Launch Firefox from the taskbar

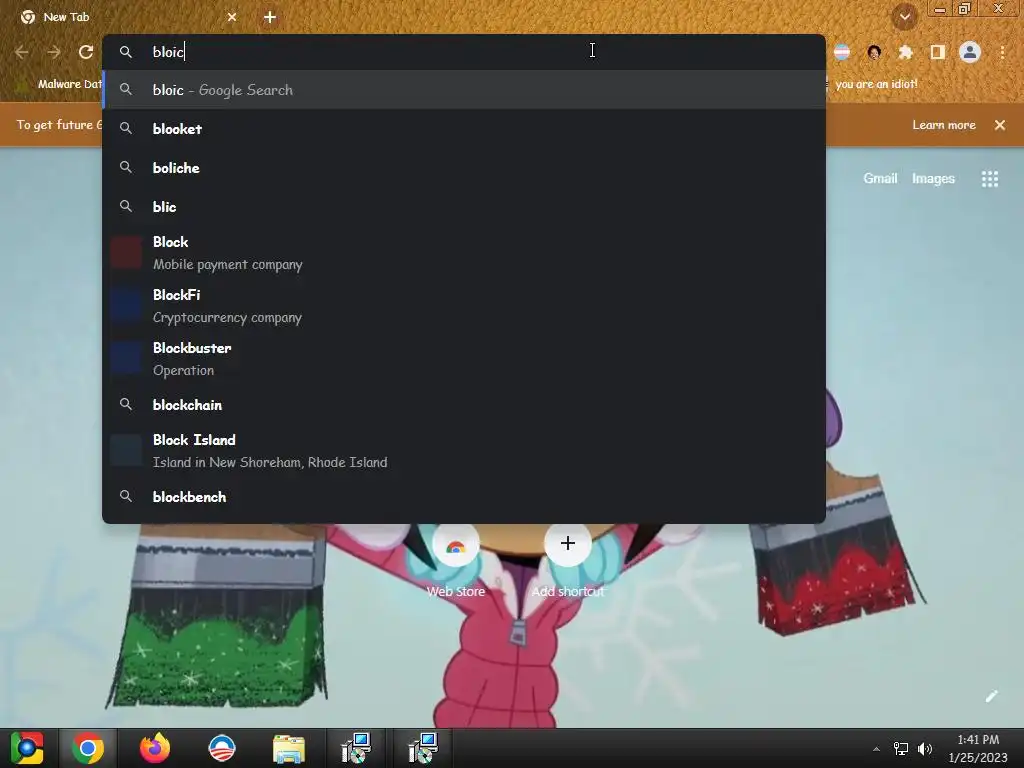[x=155, y=748]
